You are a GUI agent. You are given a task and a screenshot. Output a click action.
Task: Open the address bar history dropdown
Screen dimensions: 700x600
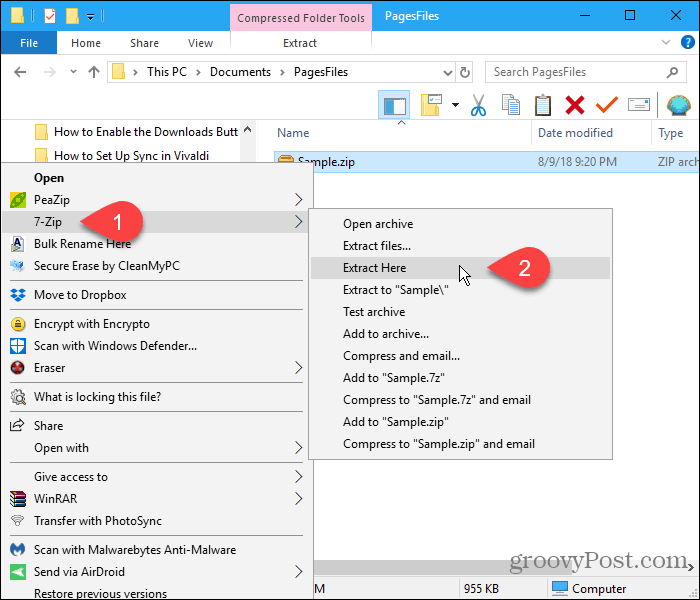click(447, 73)
